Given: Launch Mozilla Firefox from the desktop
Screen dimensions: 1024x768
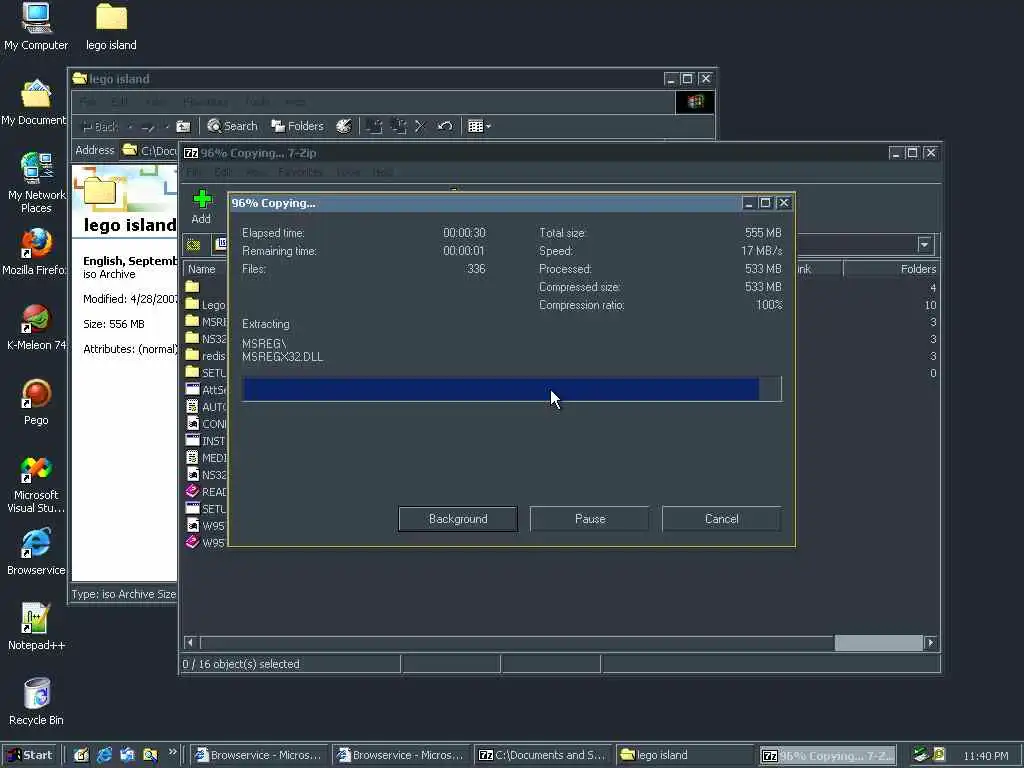Looking at the screenshot, I should click(x=34, y=252).
